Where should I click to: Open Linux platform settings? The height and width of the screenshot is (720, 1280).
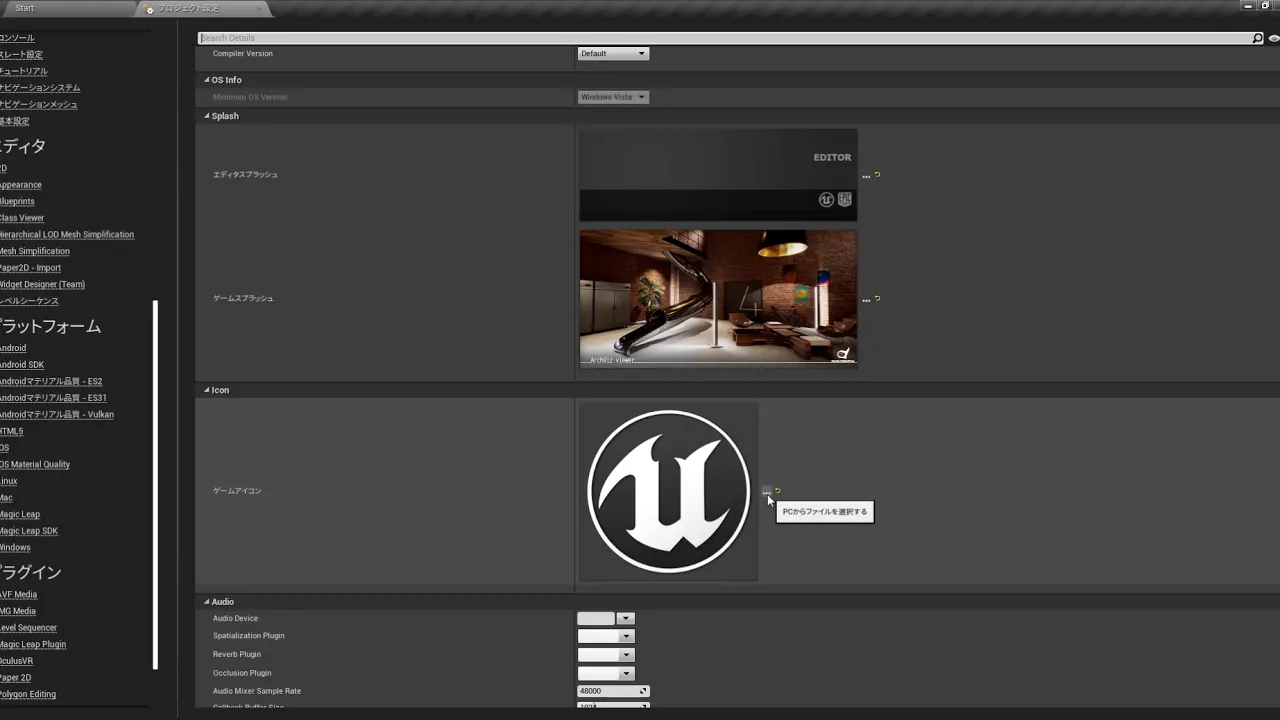coord(9,482)
